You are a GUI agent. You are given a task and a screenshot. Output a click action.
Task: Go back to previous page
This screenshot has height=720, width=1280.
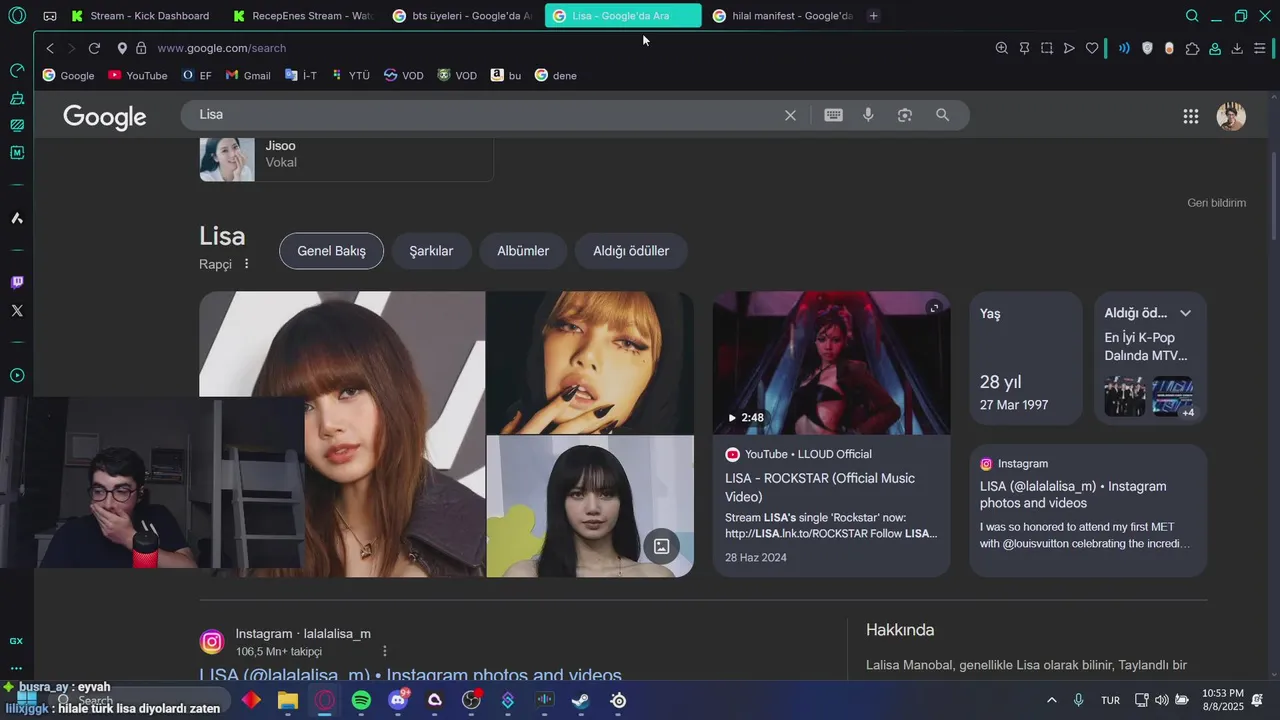[50, 48]
